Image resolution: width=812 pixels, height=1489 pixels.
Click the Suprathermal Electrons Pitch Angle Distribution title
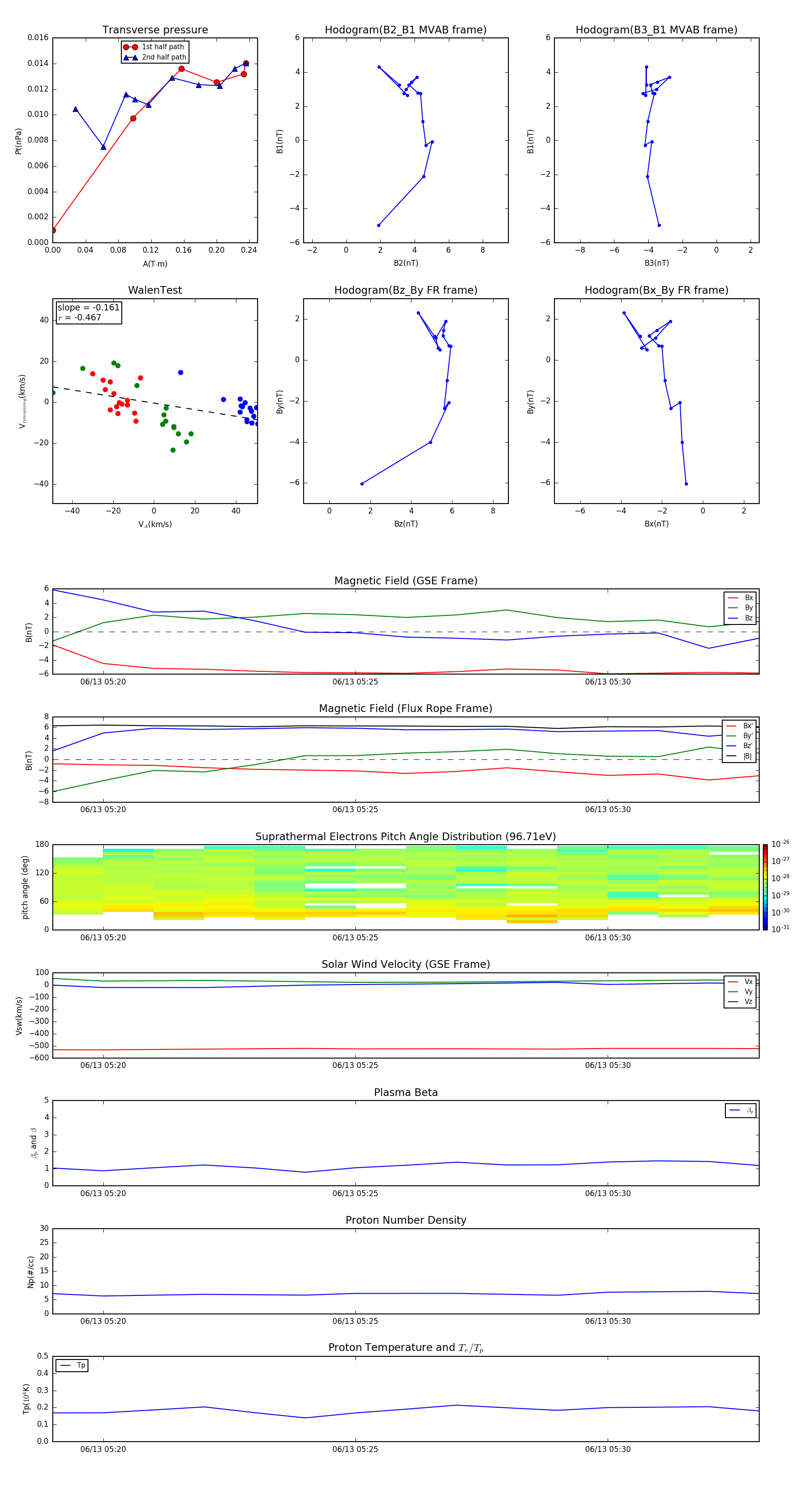click(x=406, y=837)
